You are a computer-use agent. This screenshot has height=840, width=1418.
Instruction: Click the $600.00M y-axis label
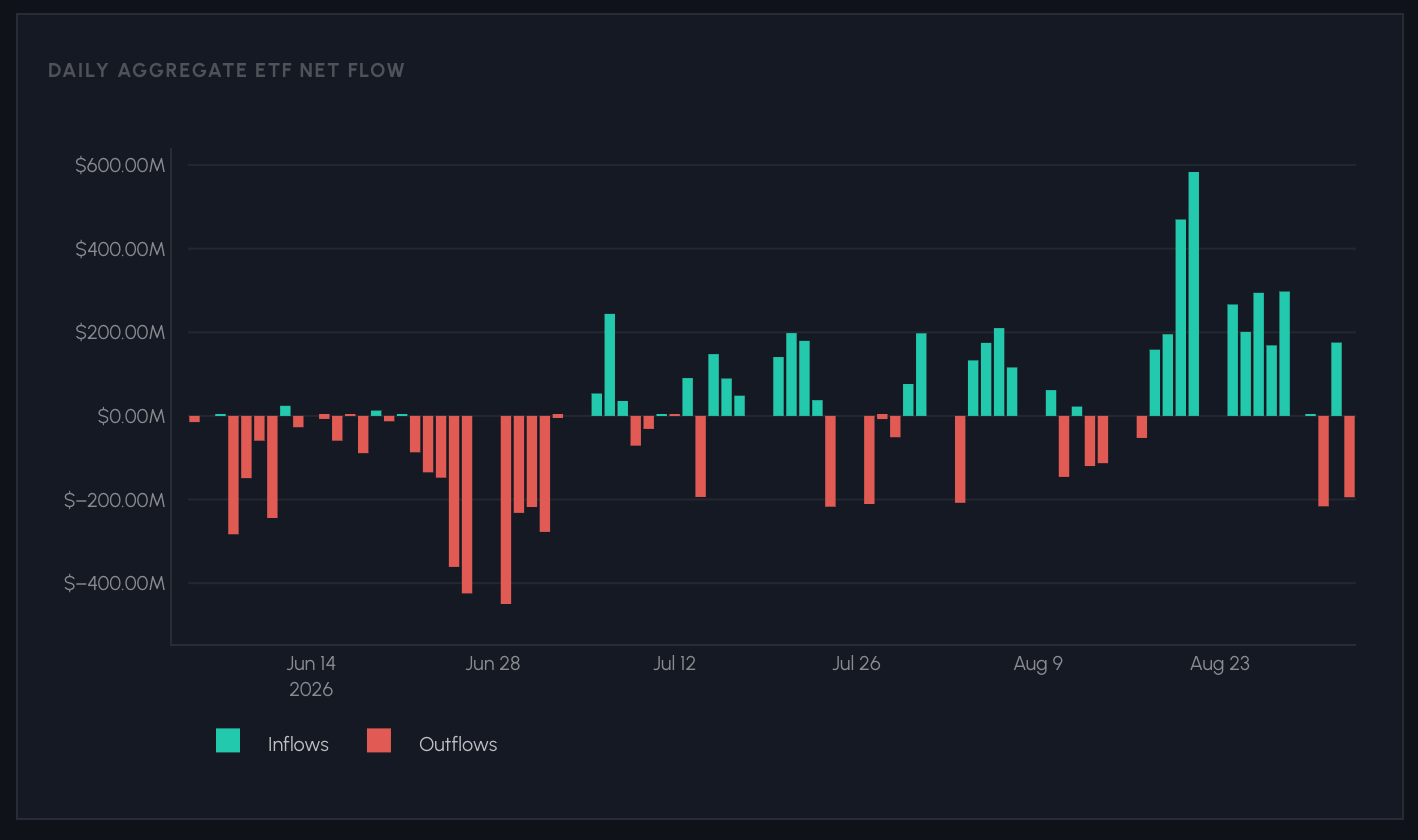point(119,165)
